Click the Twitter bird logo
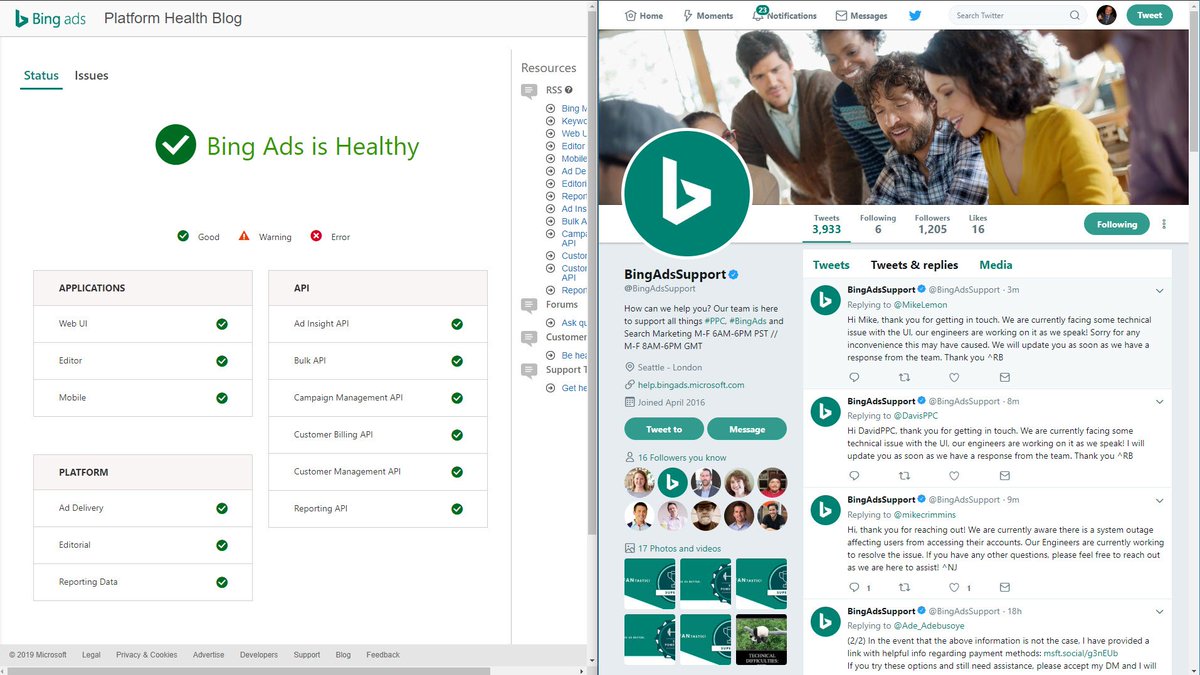Image resolution: width=1200 pixels, height=675 pixels. pyautogui.click(x=915, y=16)
